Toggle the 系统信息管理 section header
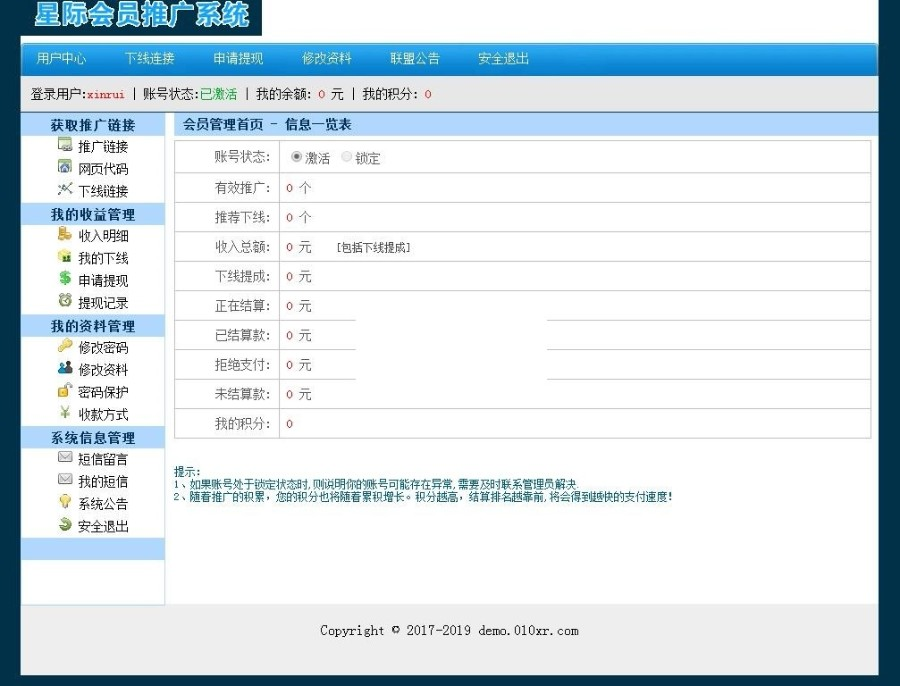The image size is (900, 686). pyautogui.click(x=93, y=437)
